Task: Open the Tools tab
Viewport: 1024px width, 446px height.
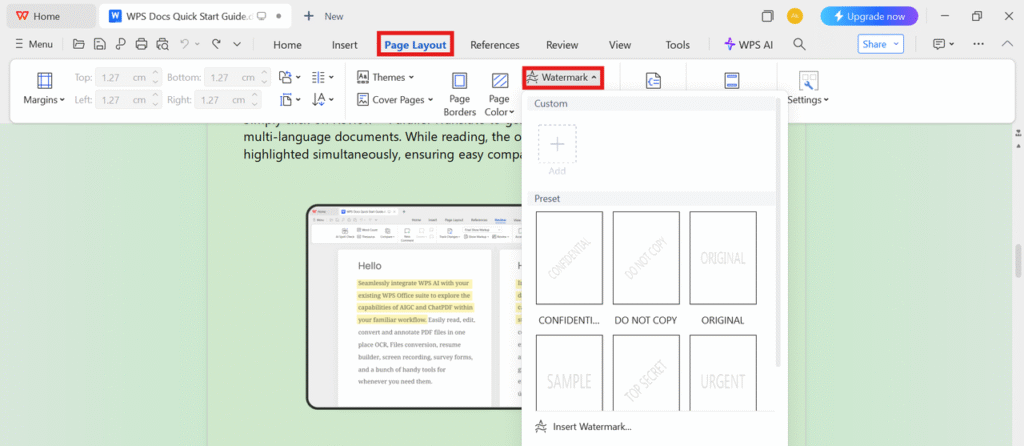Action: coord(678,45)
